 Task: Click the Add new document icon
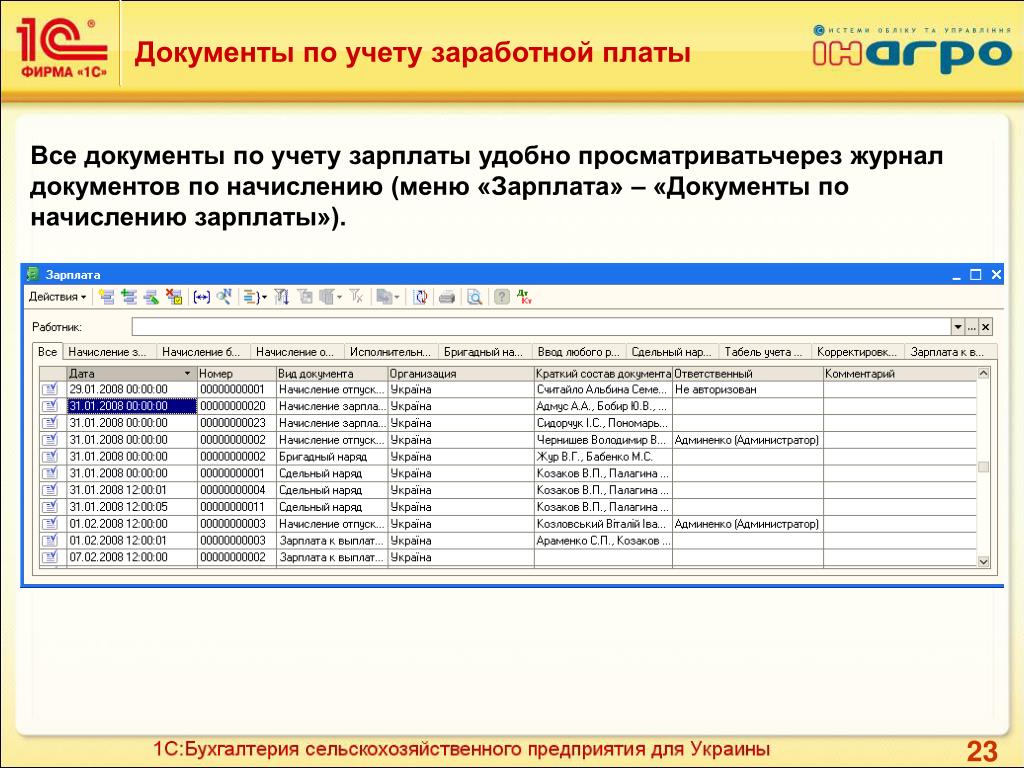click(x=106, y=297)
